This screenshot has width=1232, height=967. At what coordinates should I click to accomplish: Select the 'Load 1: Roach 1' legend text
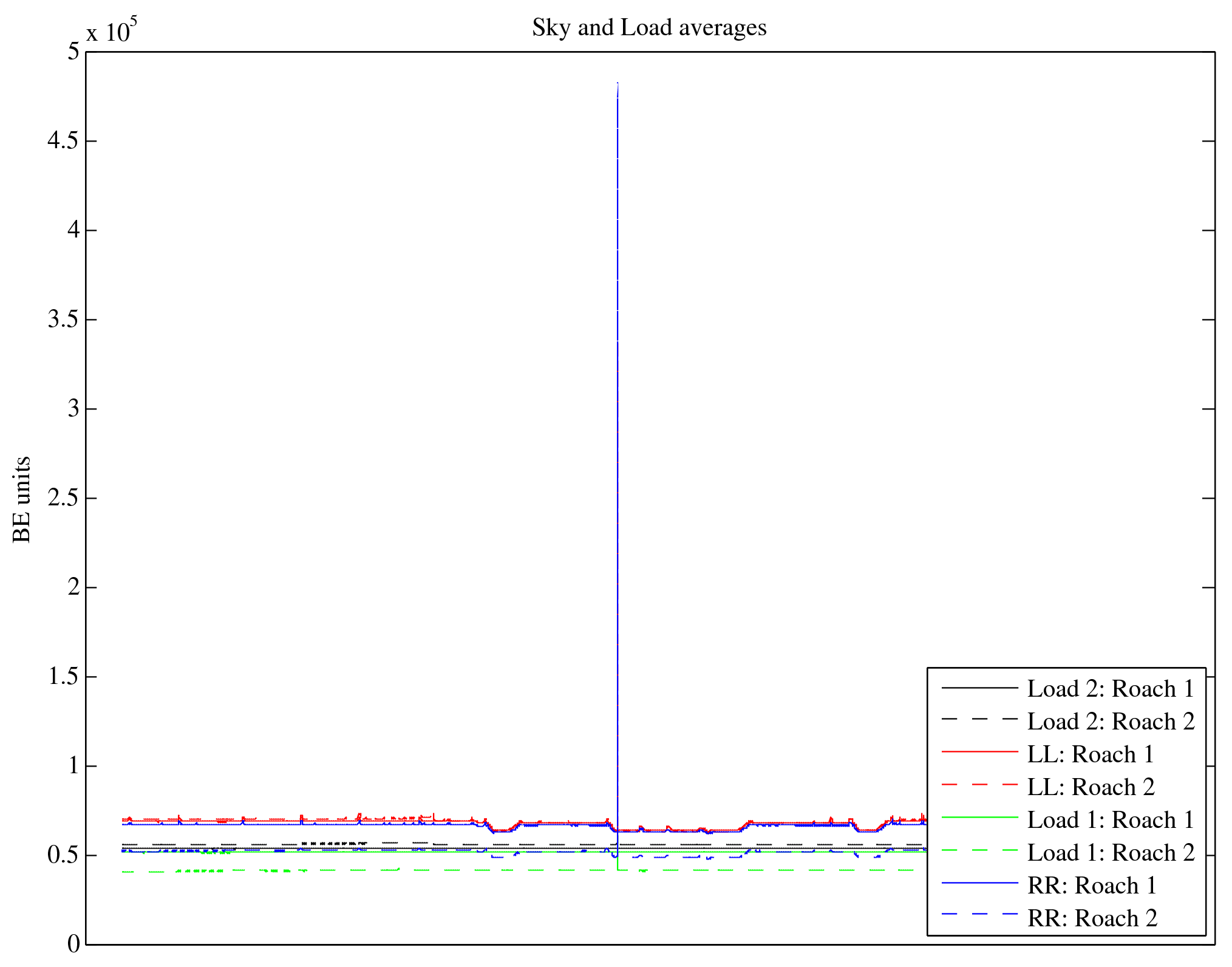tap(1111, 820)
